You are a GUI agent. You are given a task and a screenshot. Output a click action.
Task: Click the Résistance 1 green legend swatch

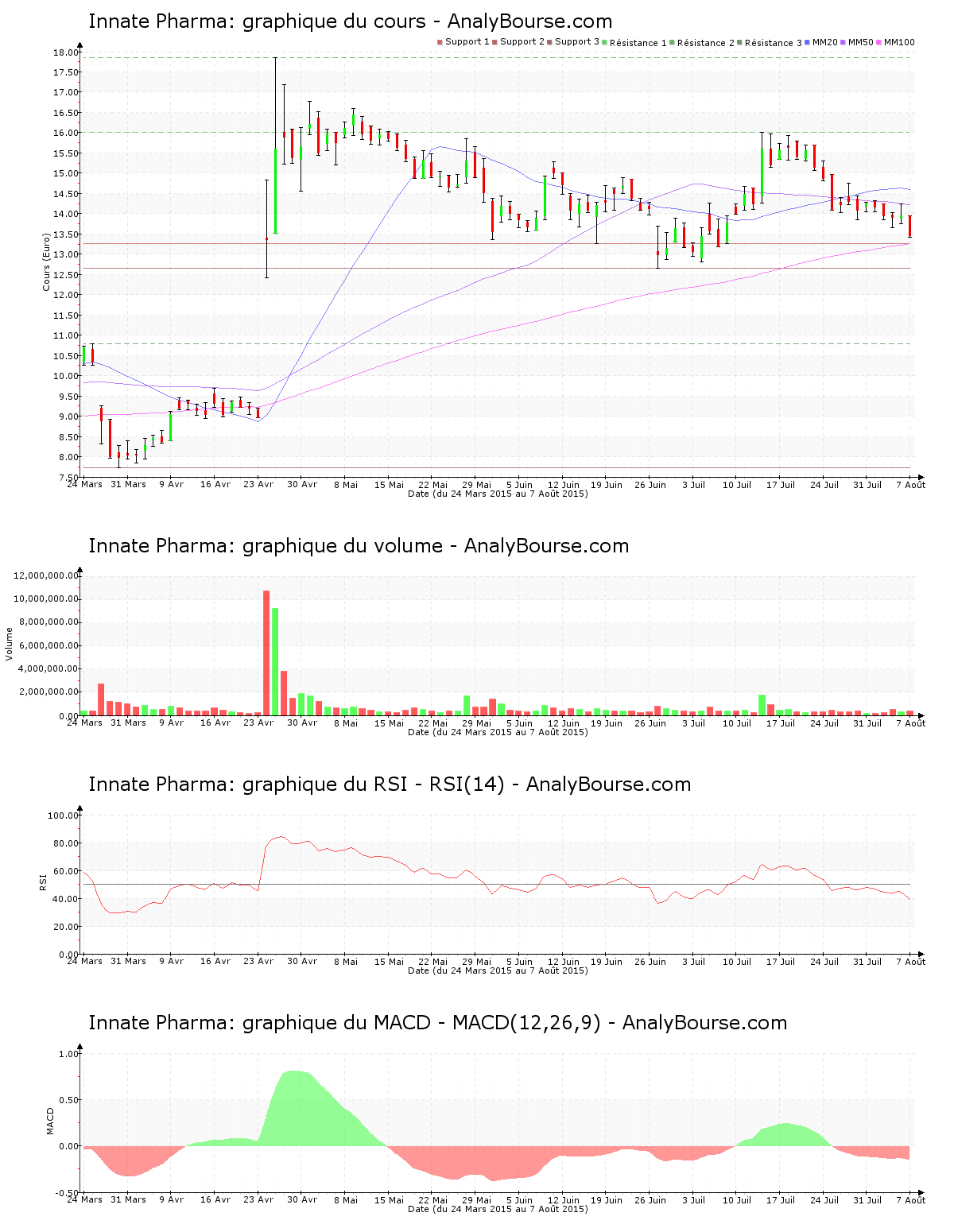click(x=605, y=42)
